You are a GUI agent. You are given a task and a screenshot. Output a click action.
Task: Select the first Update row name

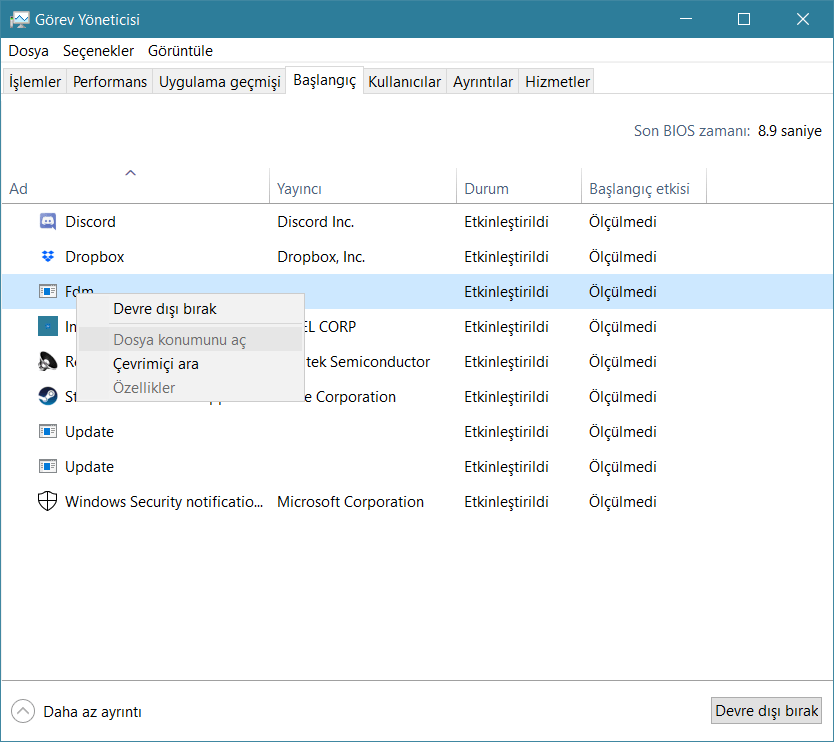[x=89, y=432]
